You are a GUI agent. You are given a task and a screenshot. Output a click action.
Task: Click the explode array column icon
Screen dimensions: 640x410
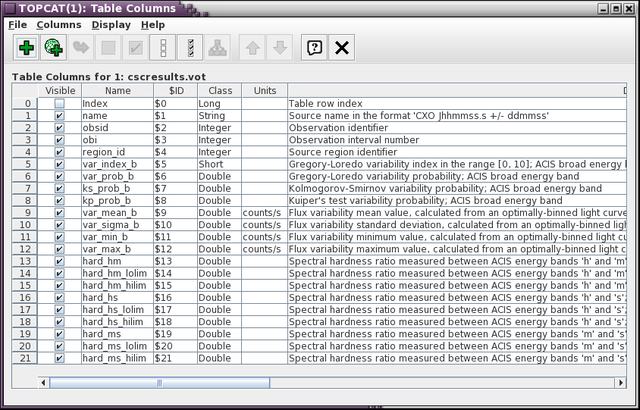tap(217, 48)
